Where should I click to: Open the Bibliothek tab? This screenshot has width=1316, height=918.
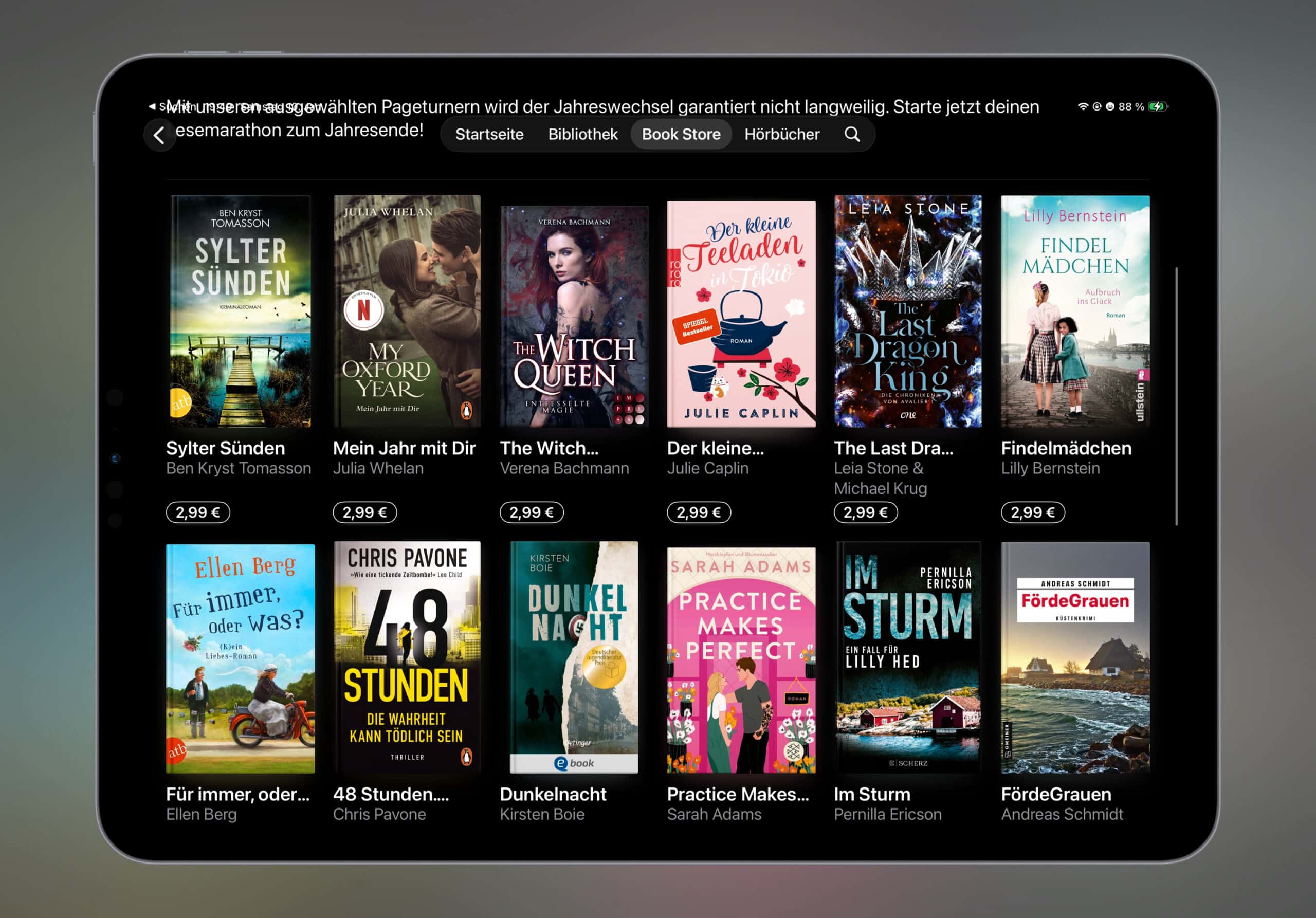[x=582, y=134]
